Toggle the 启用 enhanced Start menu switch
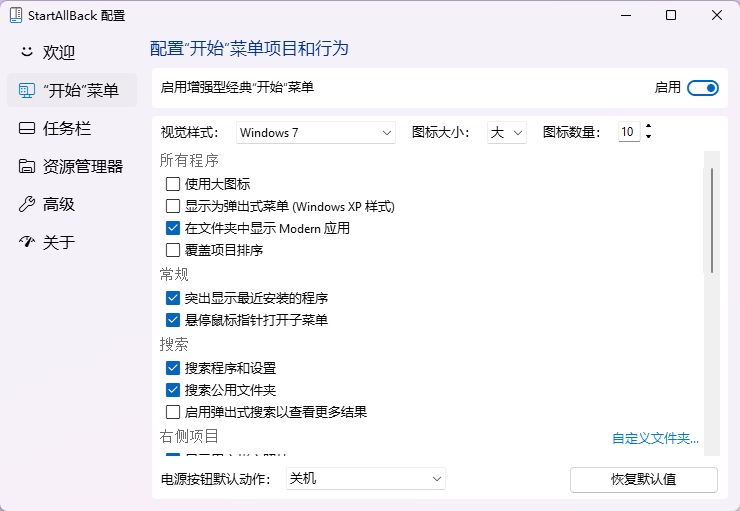Viewport: 740px width, 511px height. [x=703, y=88]
